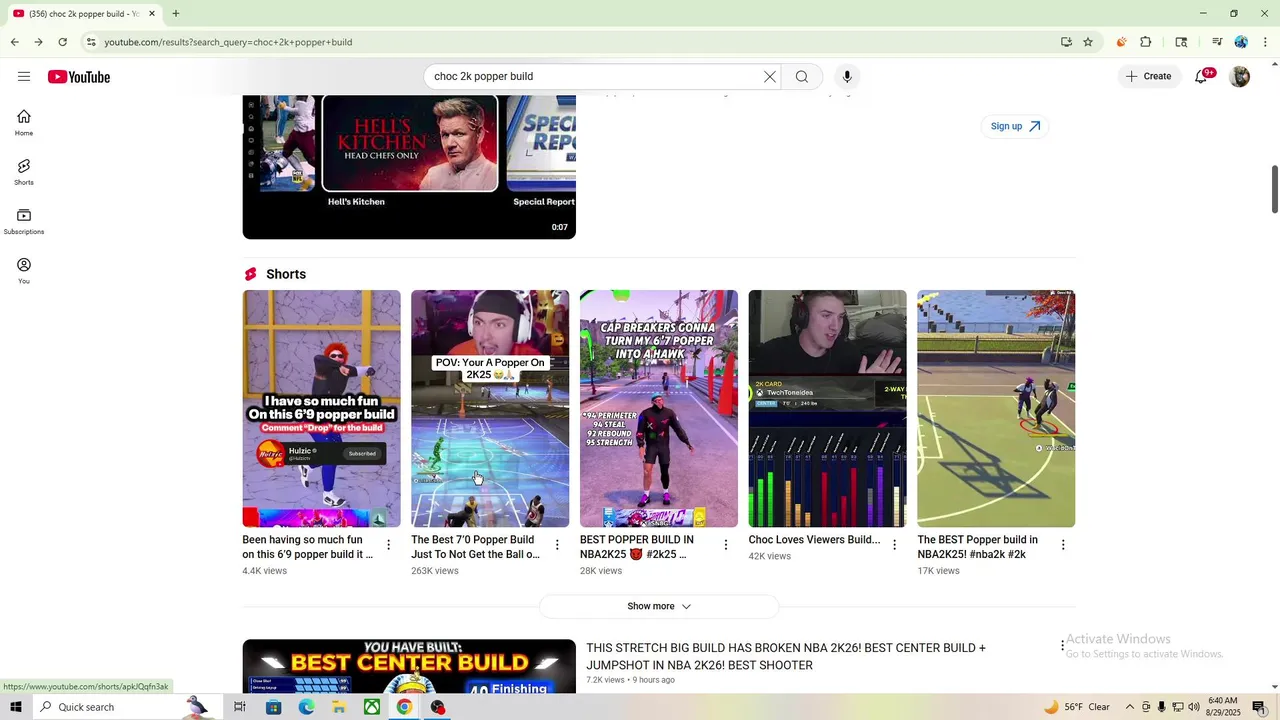Open Chrome three-dot menu

pos(1265,42)
